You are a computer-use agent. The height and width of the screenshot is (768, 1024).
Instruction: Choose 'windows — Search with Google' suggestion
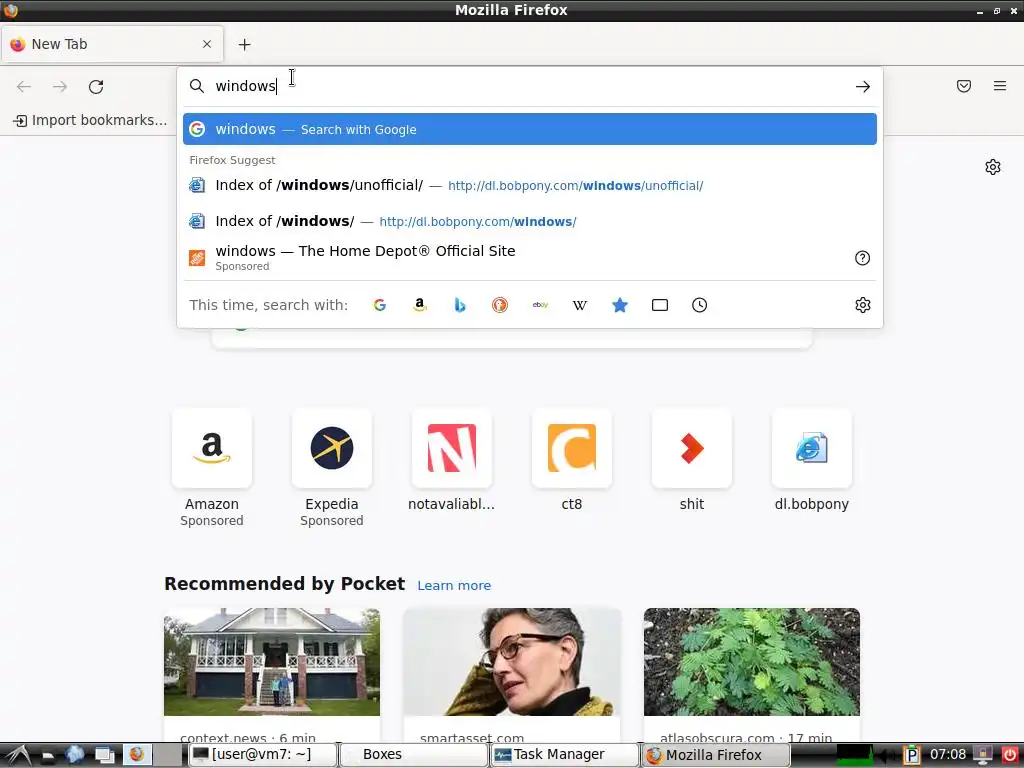(x=530, y=129)
